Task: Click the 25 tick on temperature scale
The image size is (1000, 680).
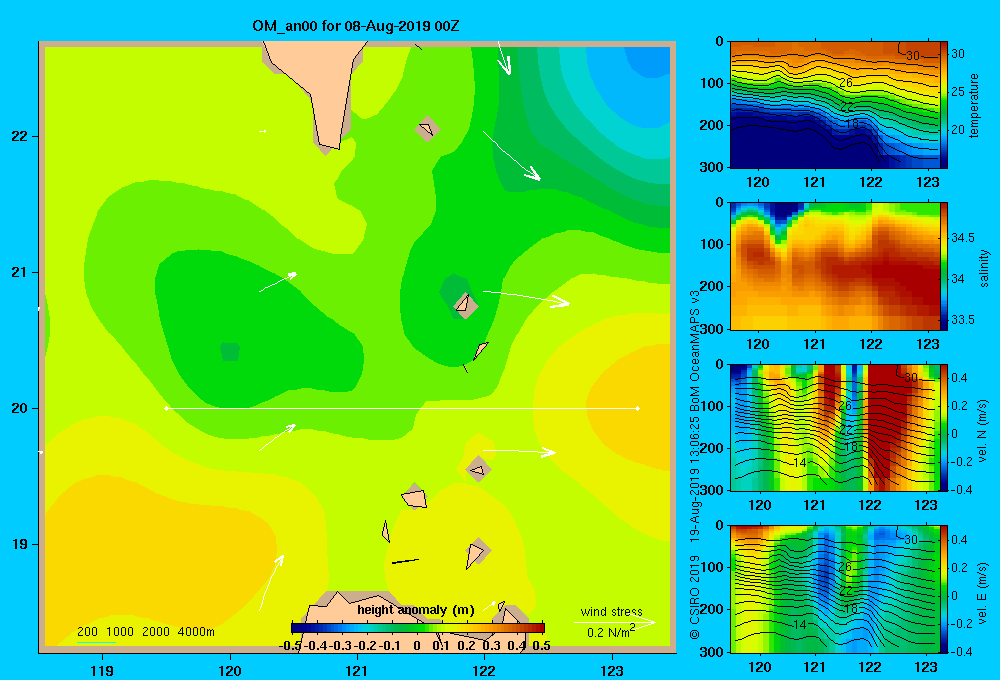Action: [x=958, y=92]
